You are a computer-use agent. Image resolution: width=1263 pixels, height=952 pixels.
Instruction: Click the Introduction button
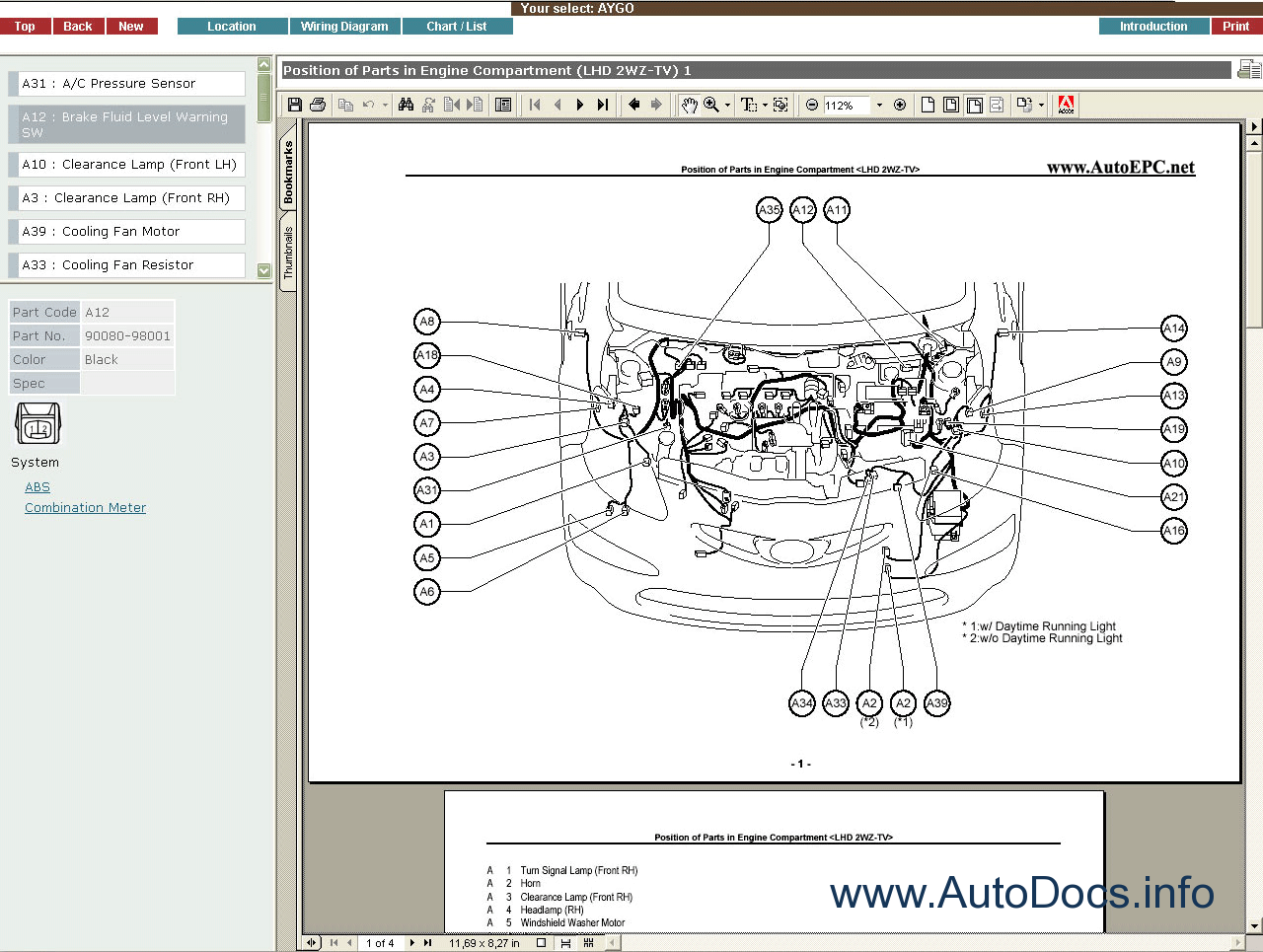(1152, 27)
